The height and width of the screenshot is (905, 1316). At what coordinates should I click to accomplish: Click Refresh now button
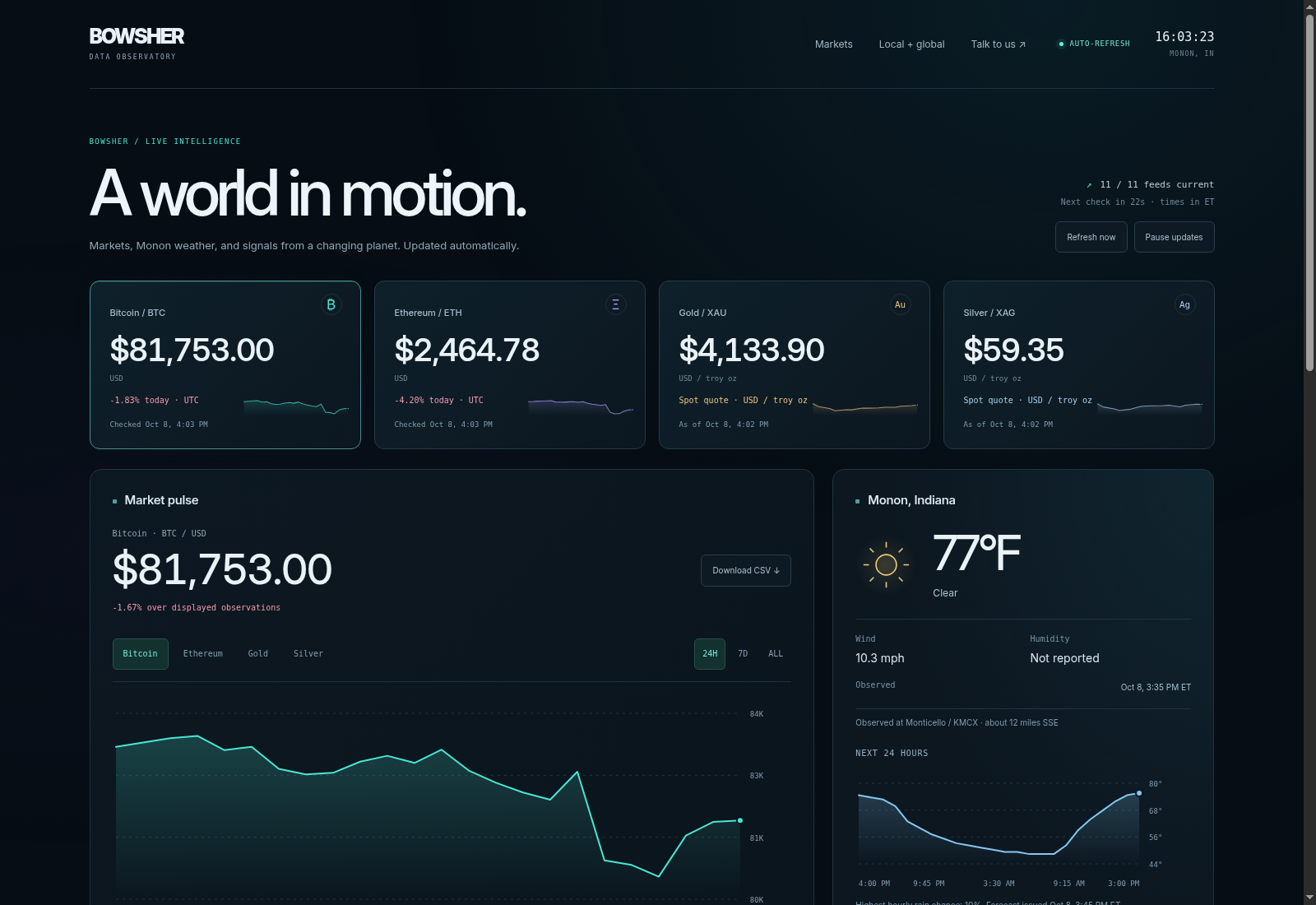click(1091, 237)
